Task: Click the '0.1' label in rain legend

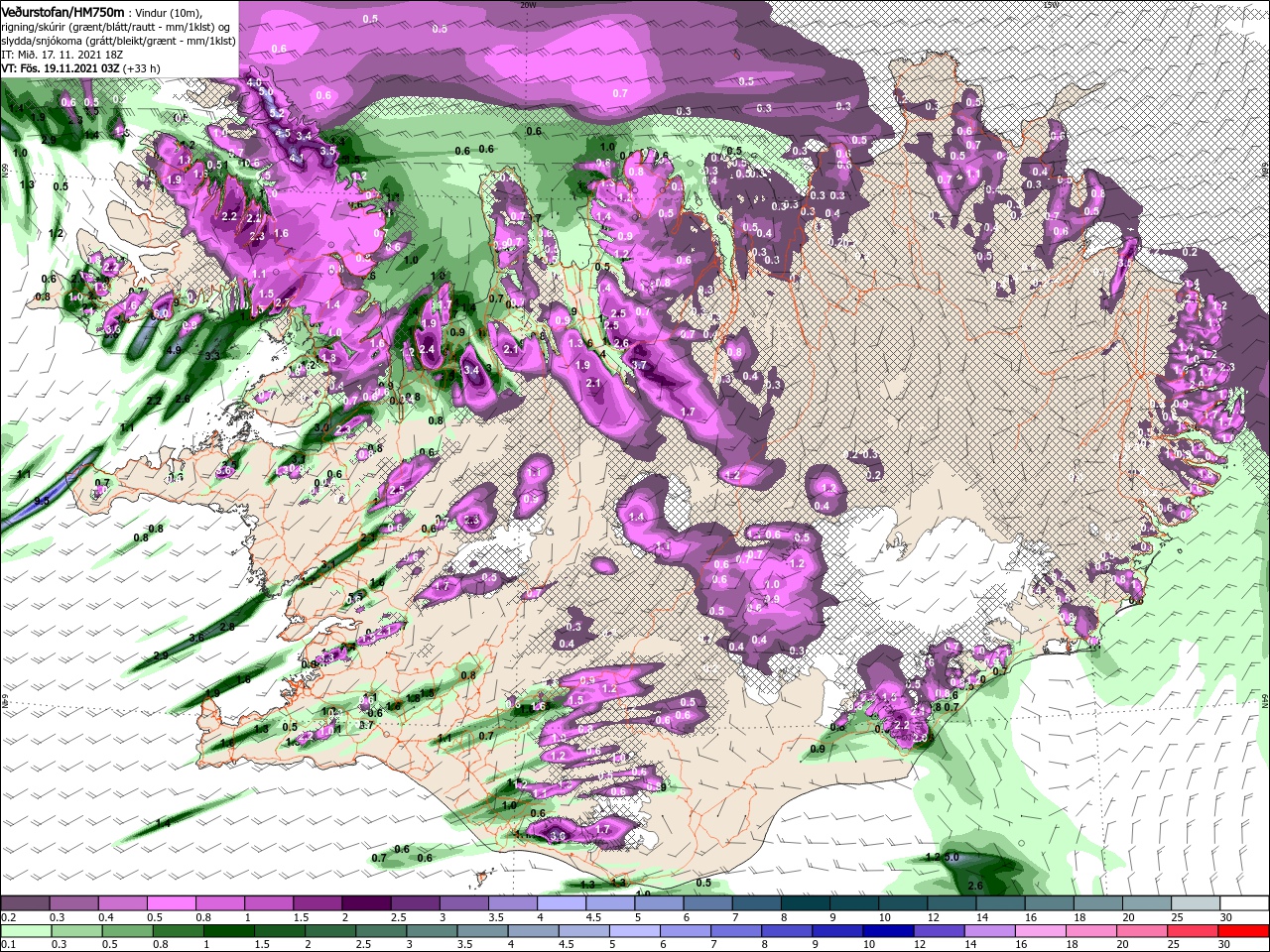Action: (8, 945)
